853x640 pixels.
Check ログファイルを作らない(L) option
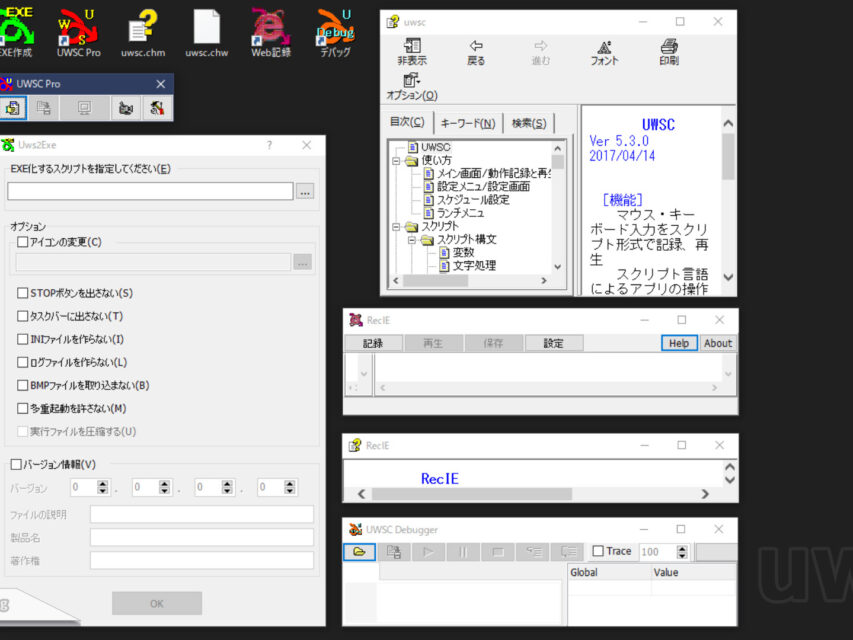[22, 362]
